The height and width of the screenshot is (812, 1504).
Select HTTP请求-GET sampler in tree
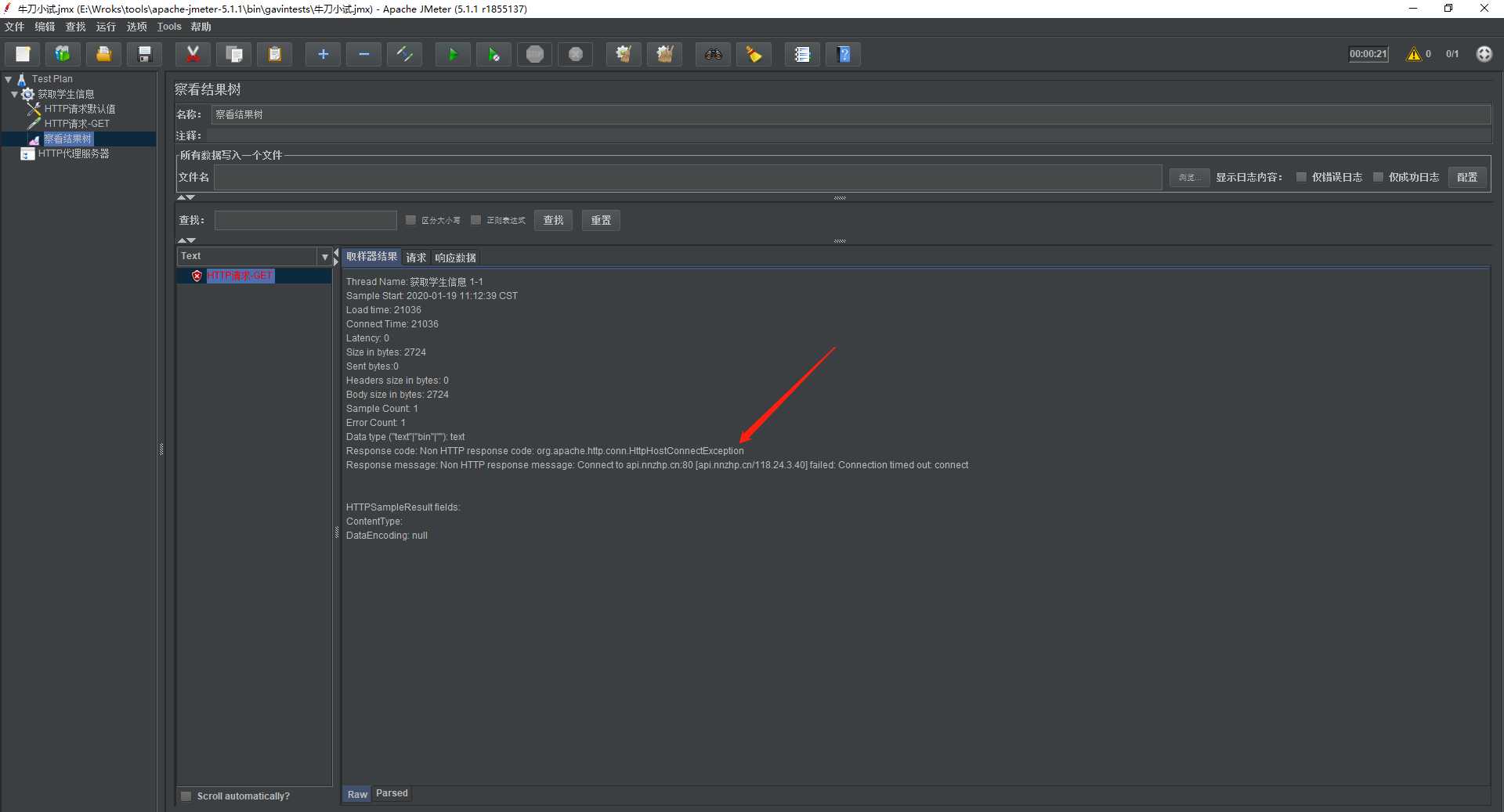click(x=77, y=124)
